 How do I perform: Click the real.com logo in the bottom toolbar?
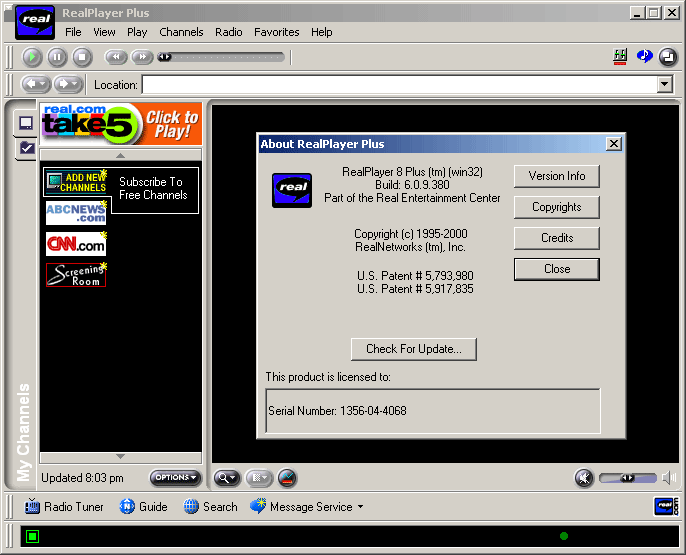point(666,507)
